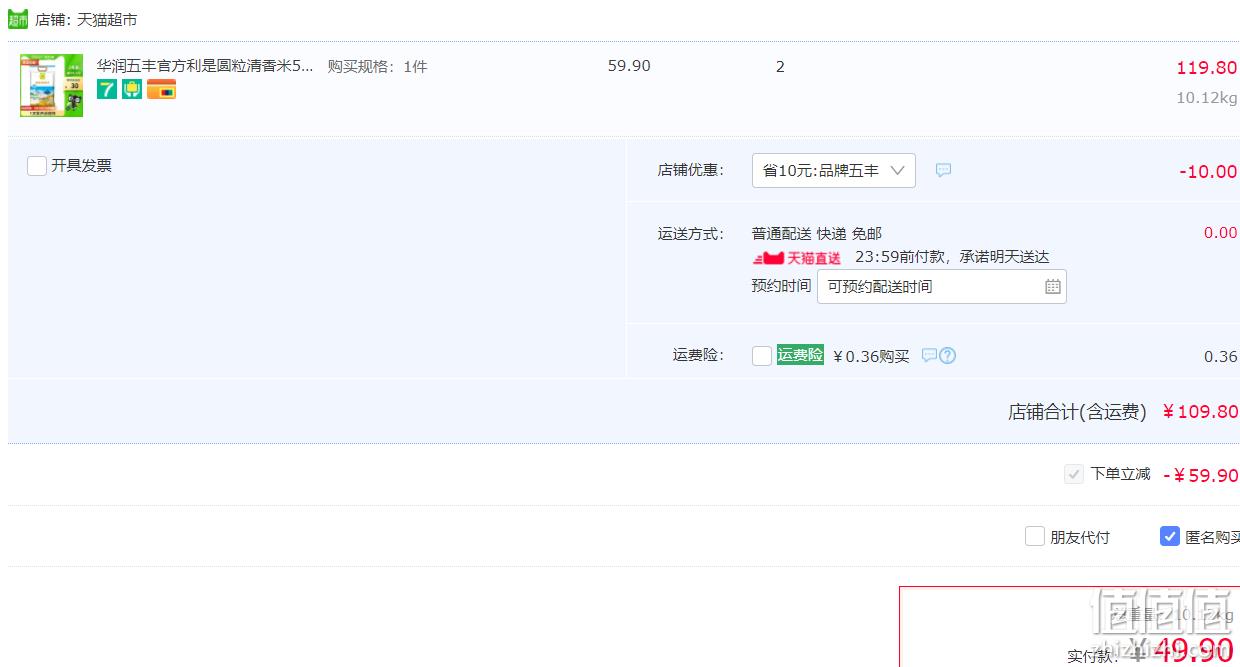Click the question mark help icon for 运费险
Image resolution: width=1240 pixels, height=667 pixels.
click(x=948, y=355)
